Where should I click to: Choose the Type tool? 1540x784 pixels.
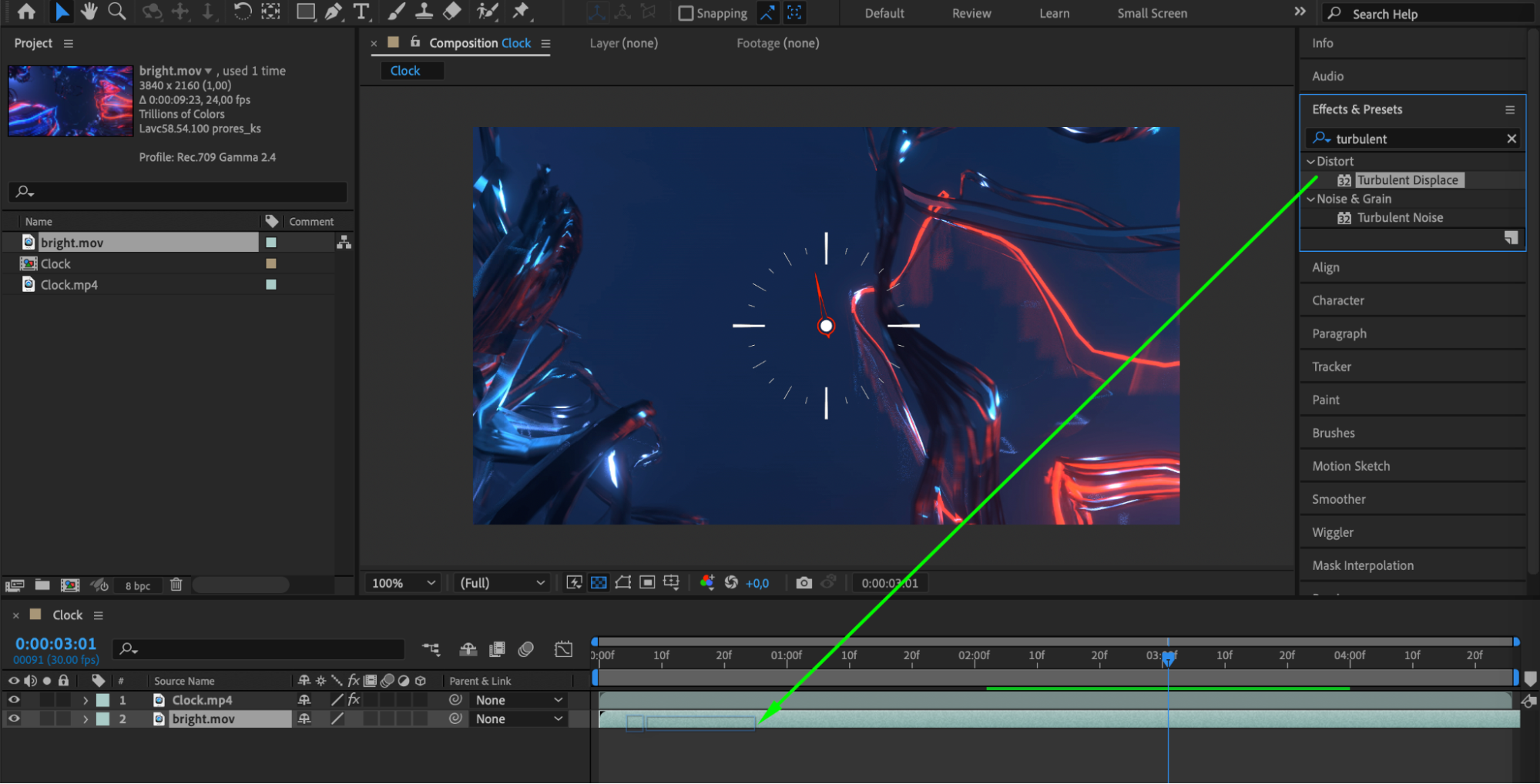click(361, 12)
